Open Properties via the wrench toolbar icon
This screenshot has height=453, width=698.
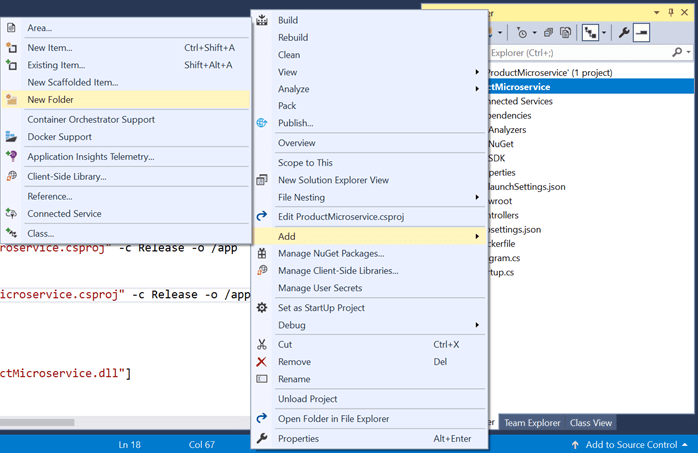pyautogui.click(x=624, y=32)
